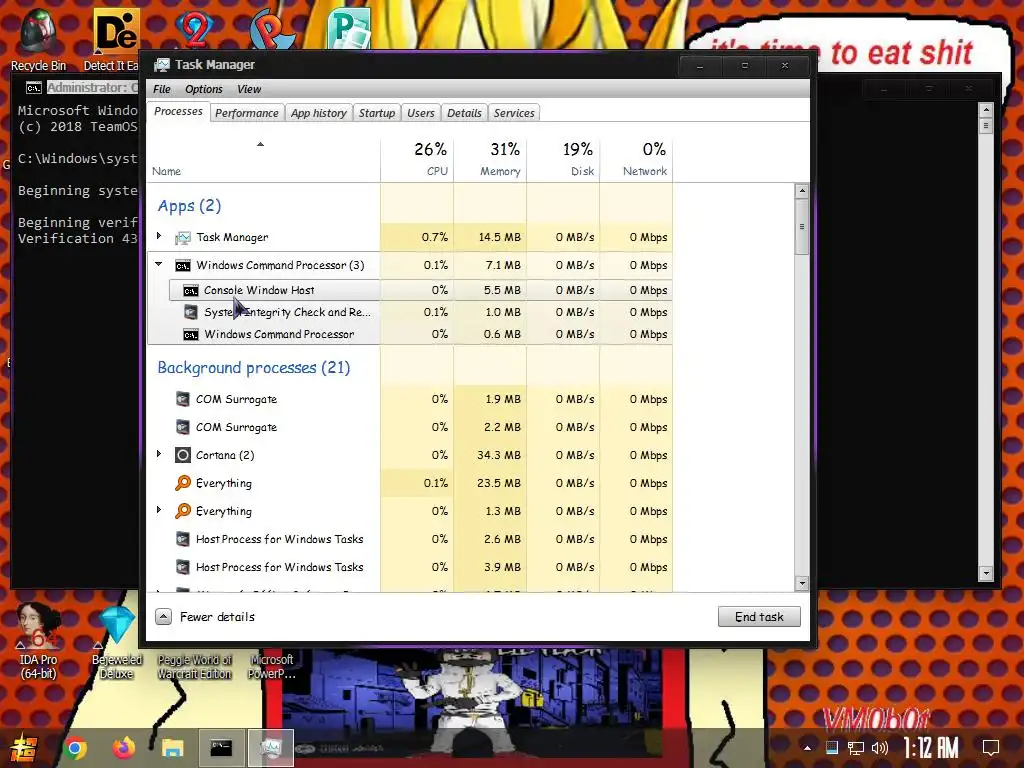Open the Detect It Easy desktop icon
This screenshot has width=1024, height=768.
coord(114,40)
